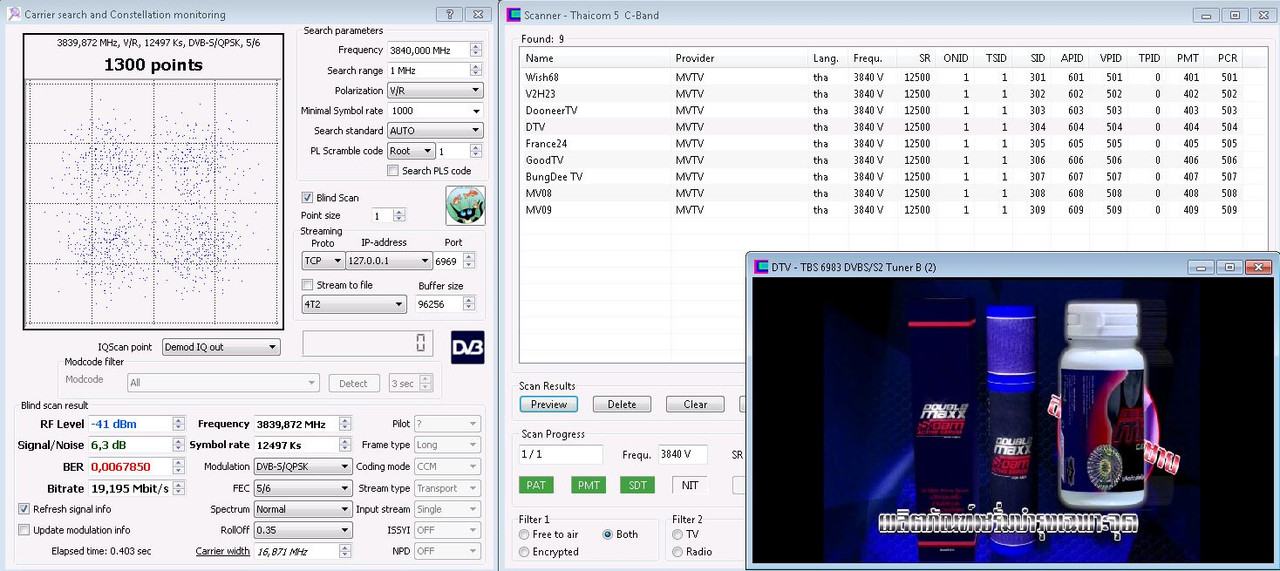Click the green PMT indicator
The image size is (1280, 571).
[588, 485]
